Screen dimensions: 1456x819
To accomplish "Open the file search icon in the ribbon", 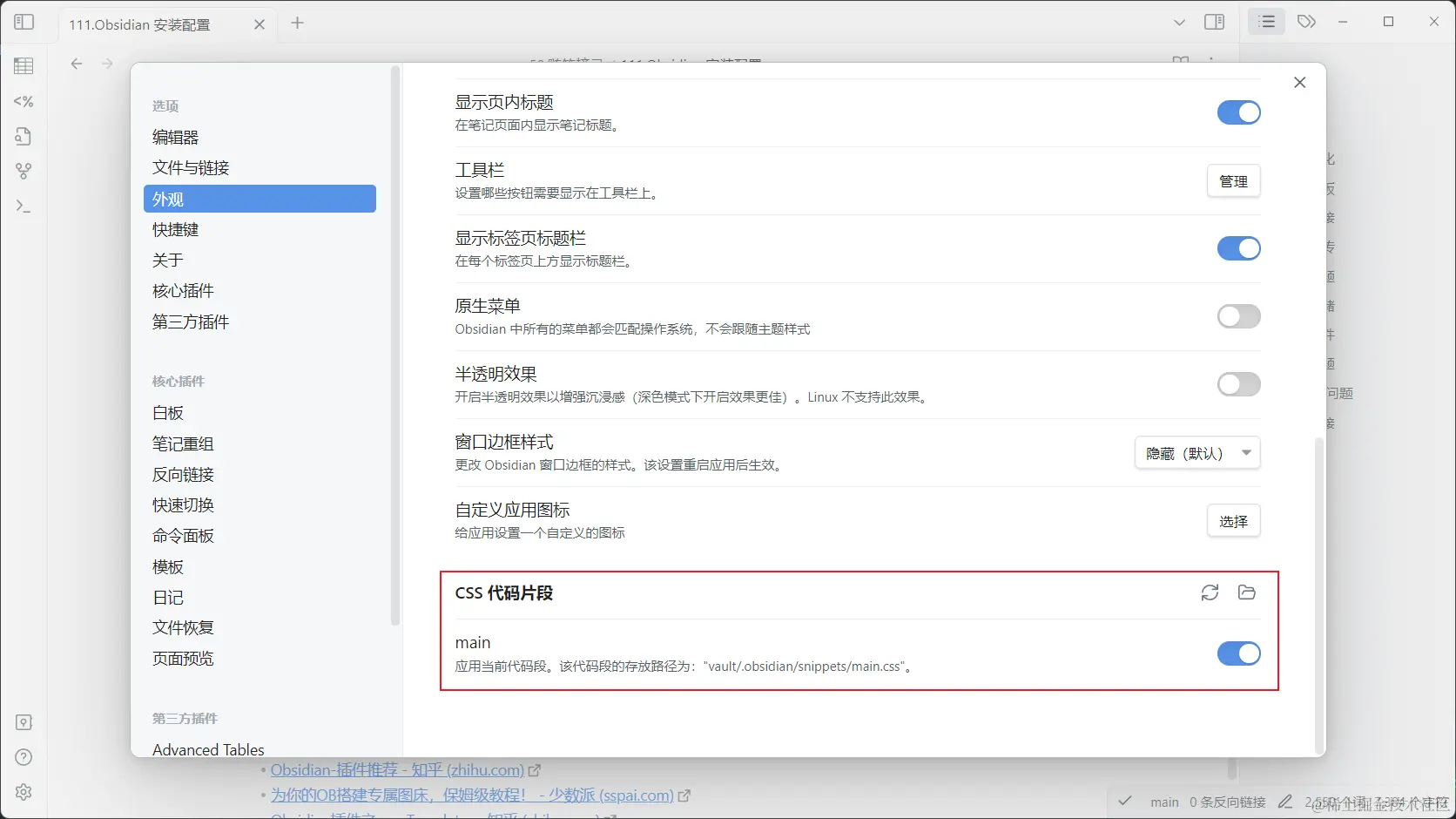I will 24,136.
